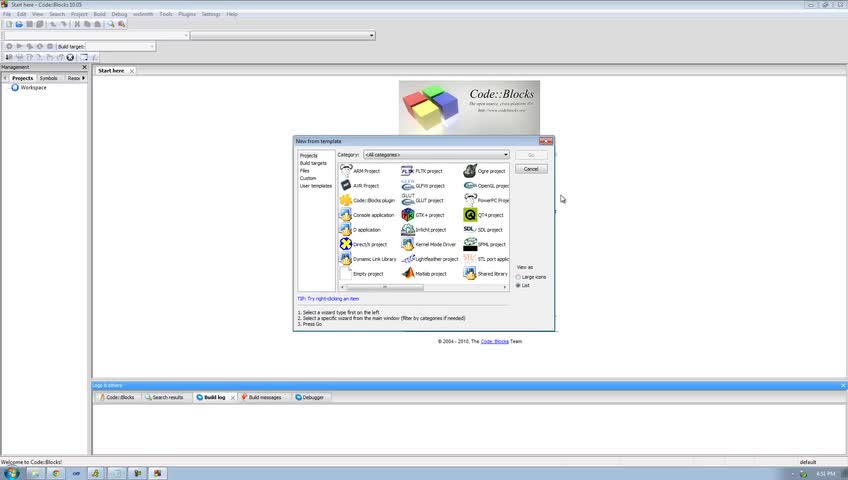Open the wide code completion scope dropdown
Screen dimensions: 848x480
[x=283, y=35]
